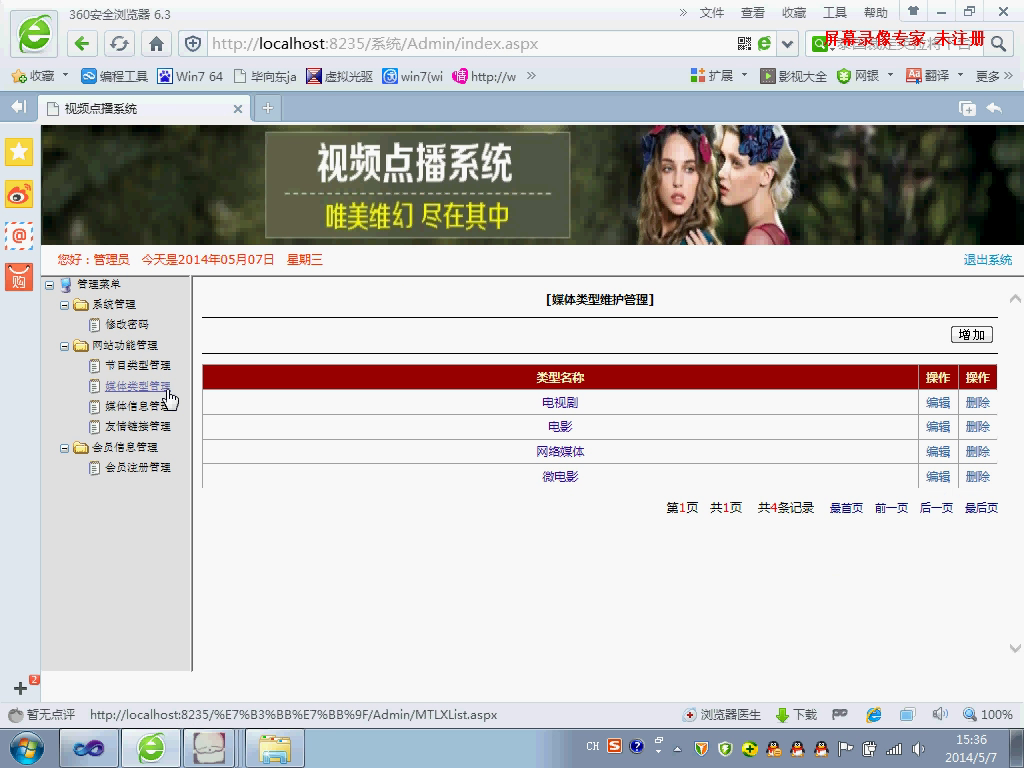1024x768 pixels.
Task: Collapse the 系统管理 tree folder
Action: coord(64,305)
